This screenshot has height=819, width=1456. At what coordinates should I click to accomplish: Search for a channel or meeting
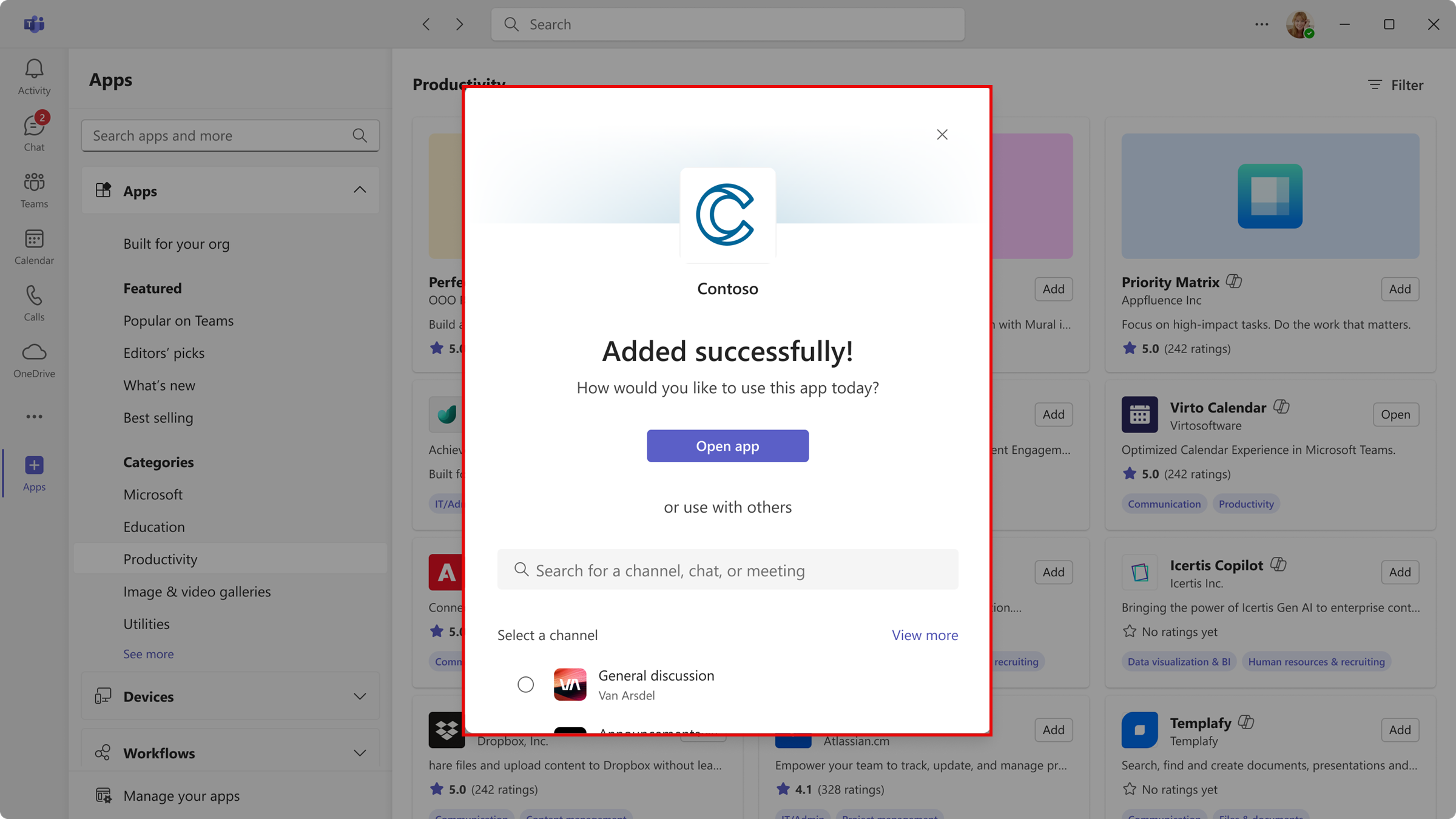pos(727,569)
